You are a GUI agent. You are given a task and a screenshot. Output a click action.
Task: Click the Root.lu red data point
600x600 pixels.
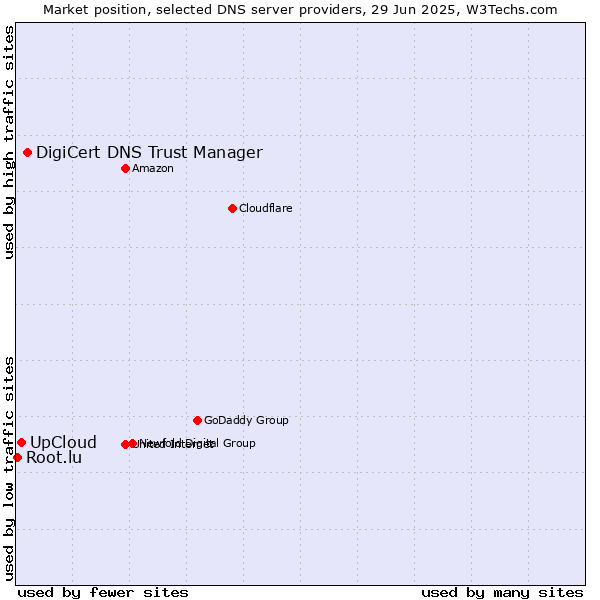(x=17, y=457)
